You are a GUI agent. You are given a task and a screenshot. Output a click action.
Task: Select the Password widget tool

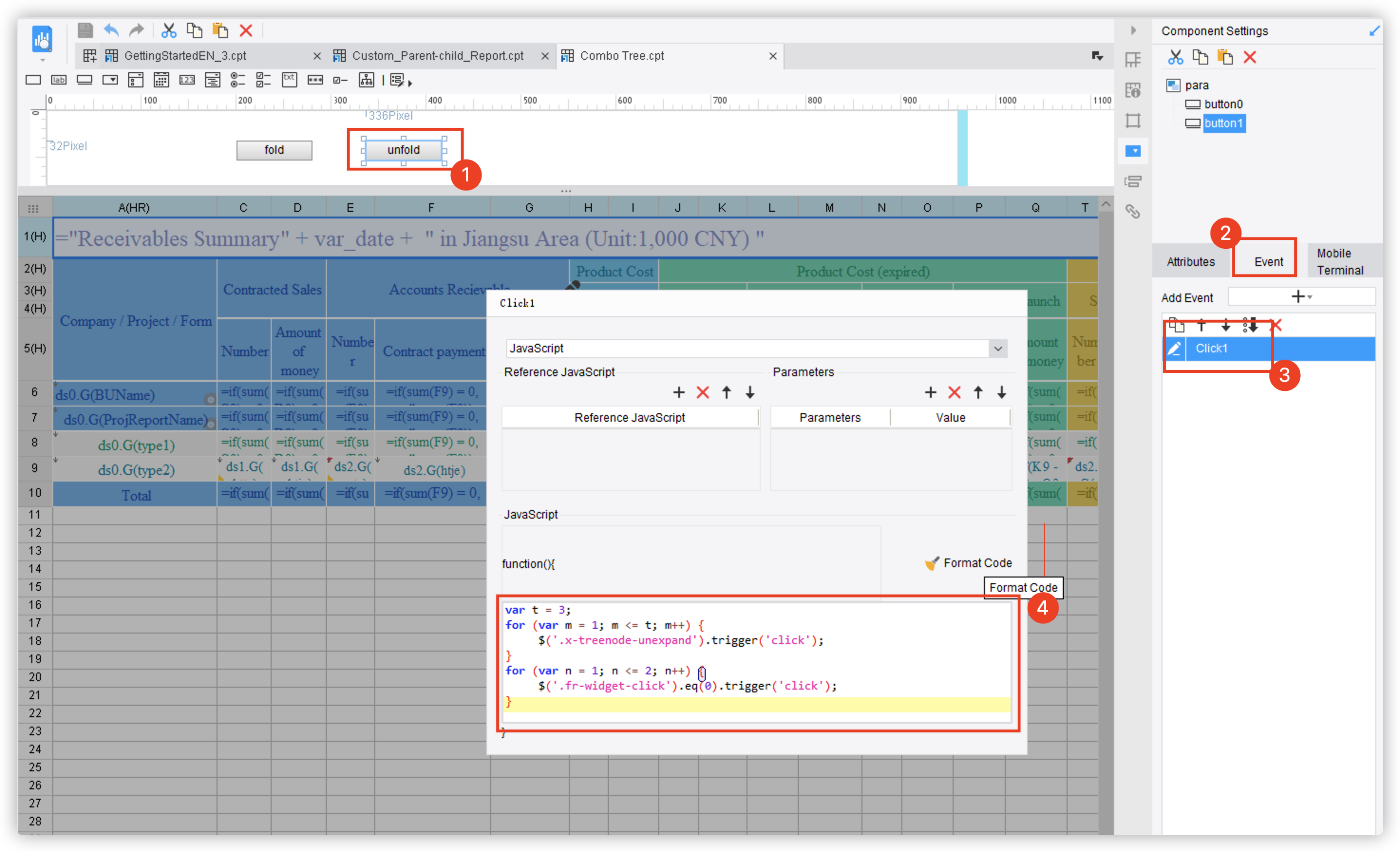(x=315, y=80)
